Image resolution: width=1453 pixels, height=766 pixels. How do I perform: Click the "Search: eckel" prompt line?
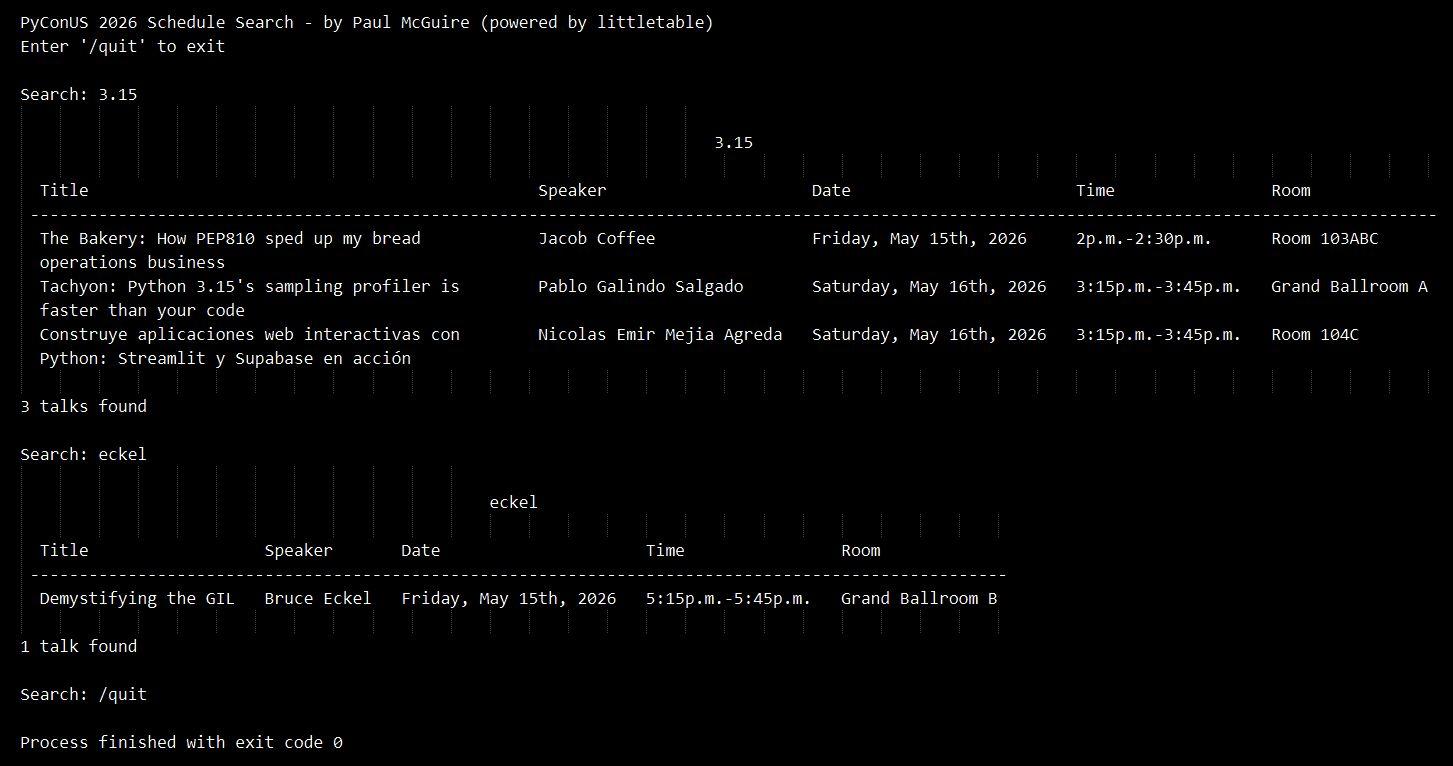[x=83, y=454]
